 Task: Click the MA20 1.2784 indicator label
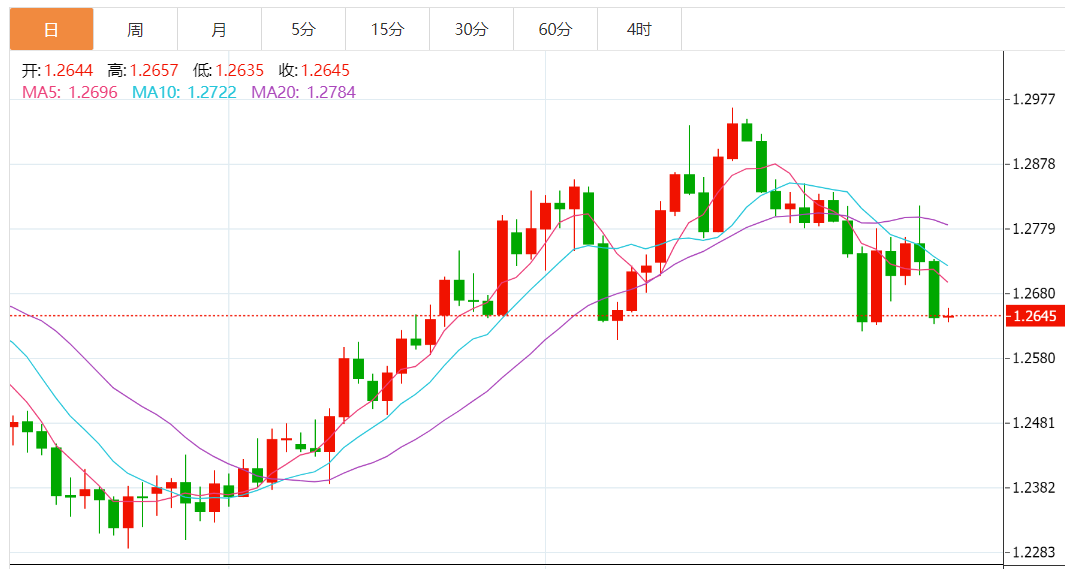tap(303, 92)
